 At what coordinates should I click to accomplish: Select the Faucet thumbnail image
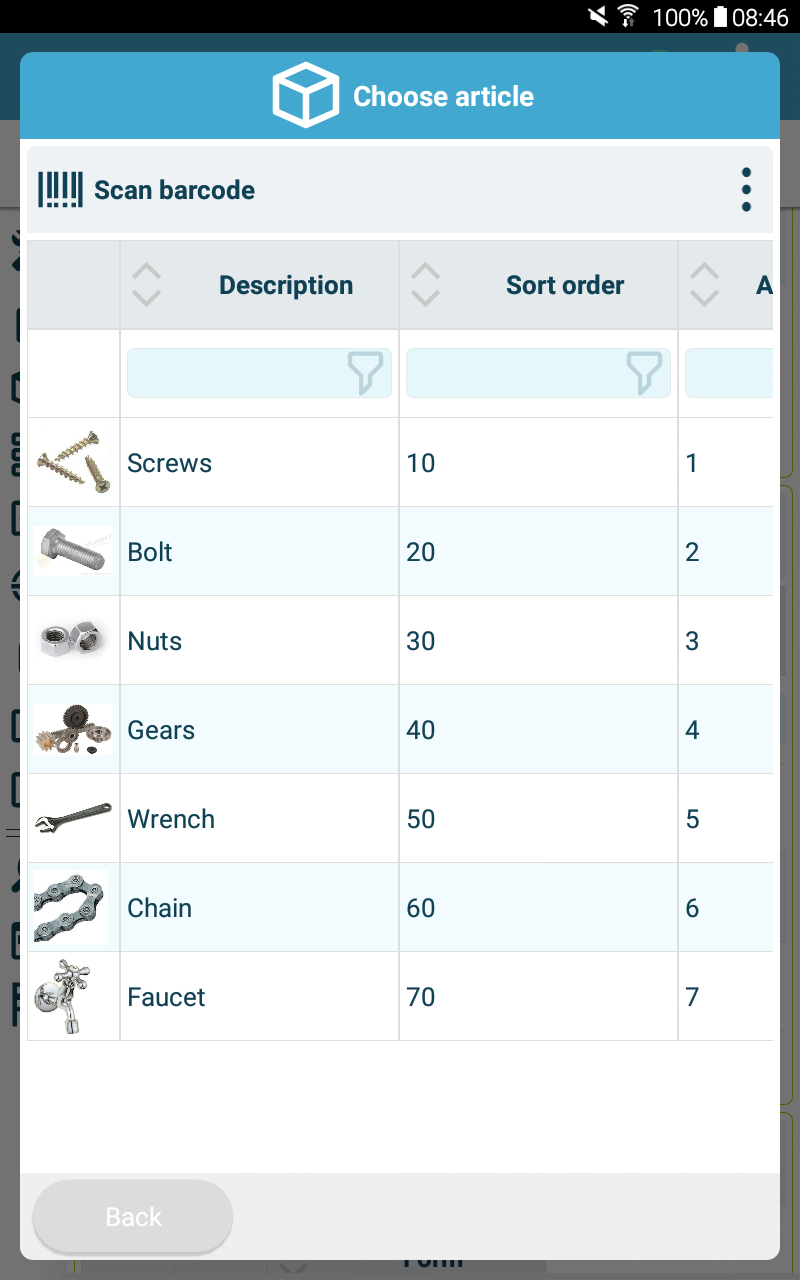pos(62,996)
